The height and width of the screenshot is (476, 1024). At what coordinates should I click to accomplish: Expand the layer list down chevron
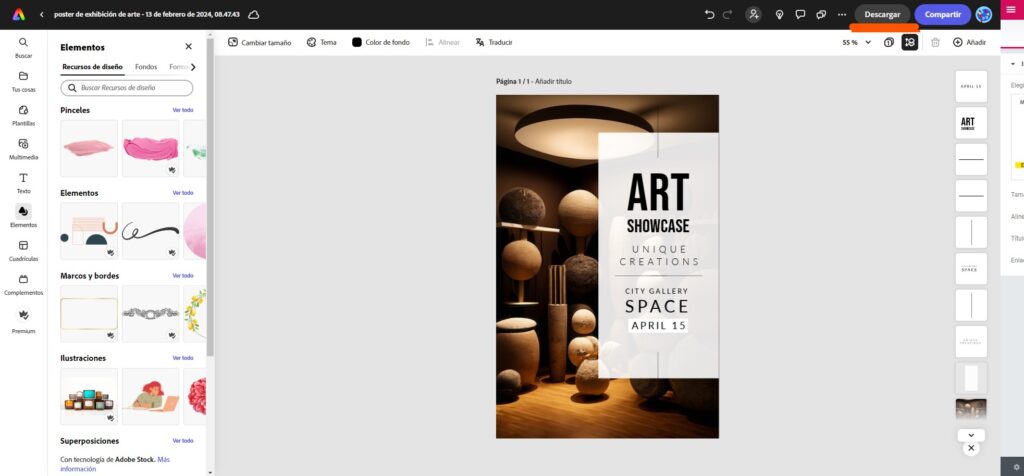click(x=970, y=435)
